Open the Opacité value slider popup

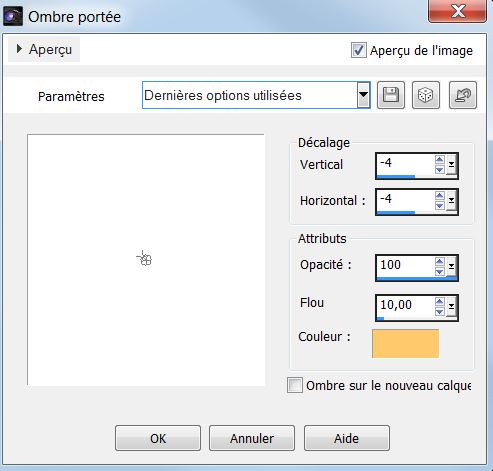pos(451,267)
